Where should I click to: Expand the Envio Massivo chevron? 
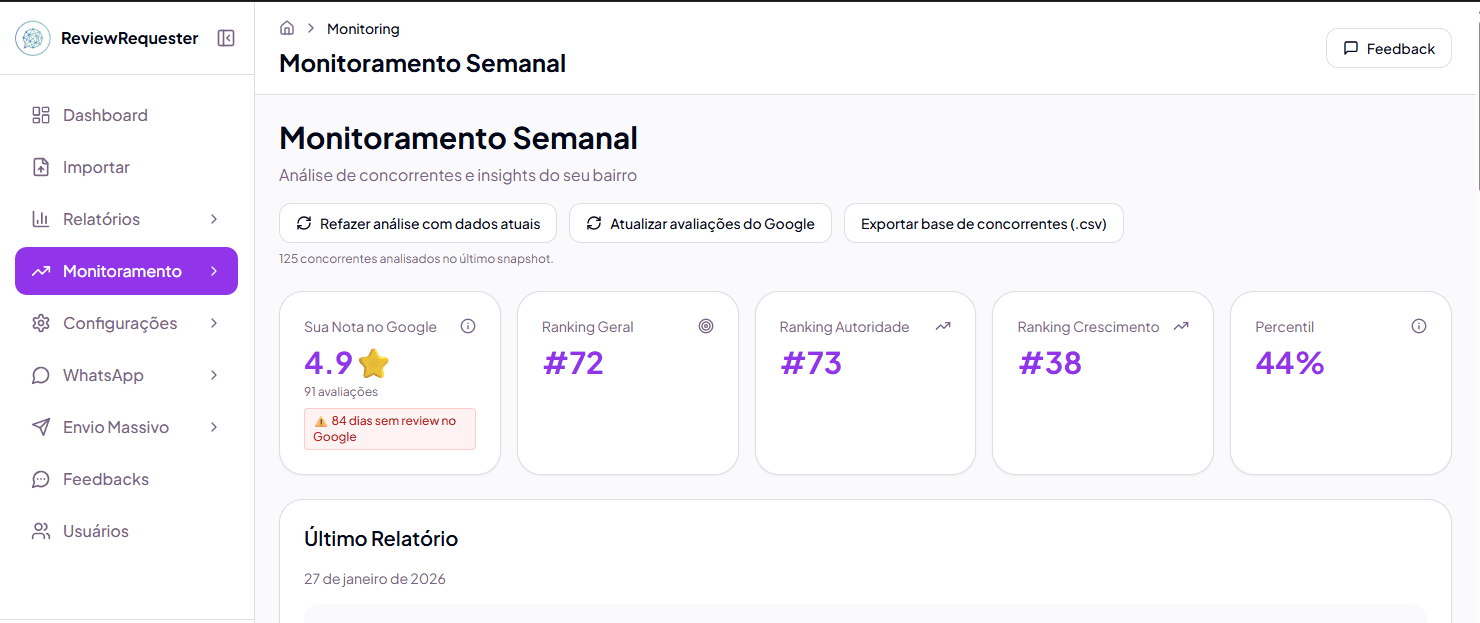coord(213,427)
